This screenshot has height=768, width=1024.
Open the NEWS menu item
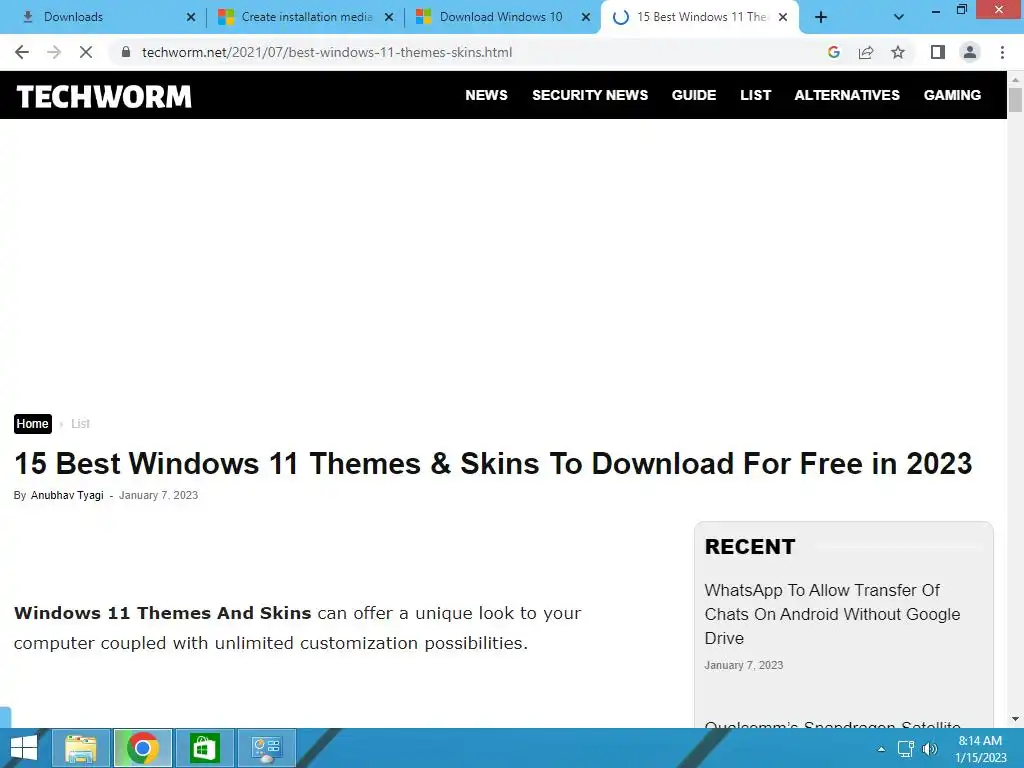tap(487, 95)
